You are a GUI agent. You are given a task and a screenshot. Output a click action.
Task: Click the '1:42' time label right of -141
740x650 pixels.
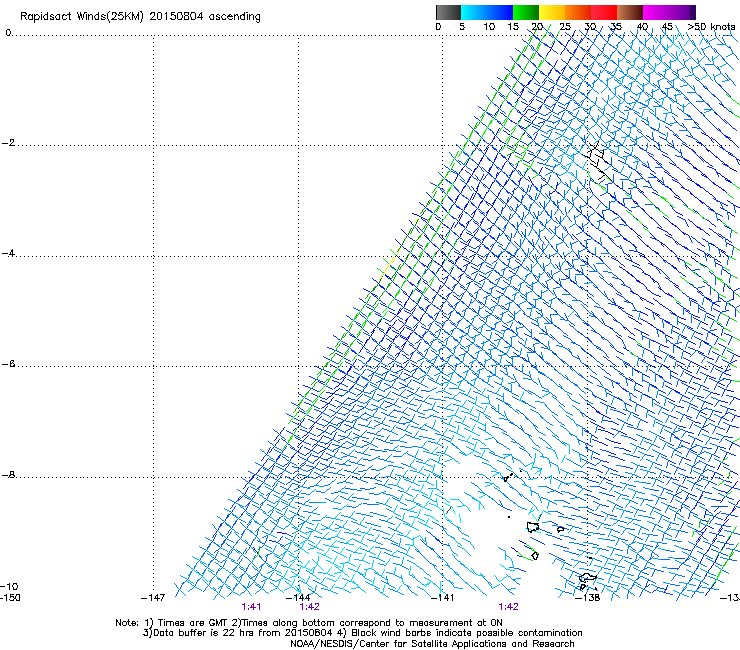tap(508, 607)
